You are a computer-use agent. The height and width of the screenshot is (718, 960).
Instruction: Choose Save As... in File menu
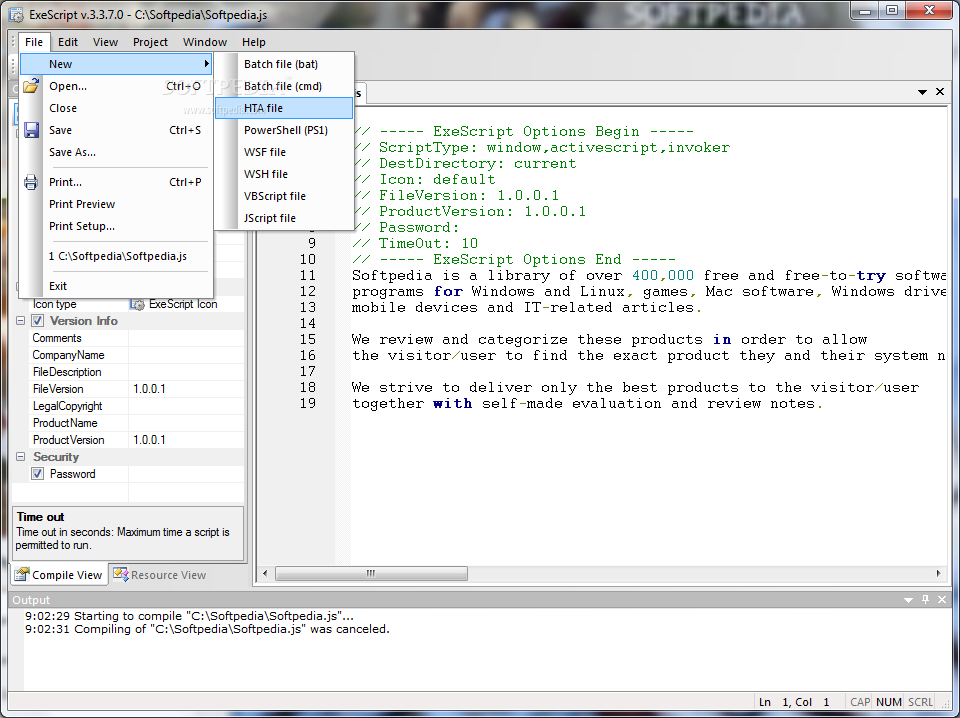[x=116, y=152]
